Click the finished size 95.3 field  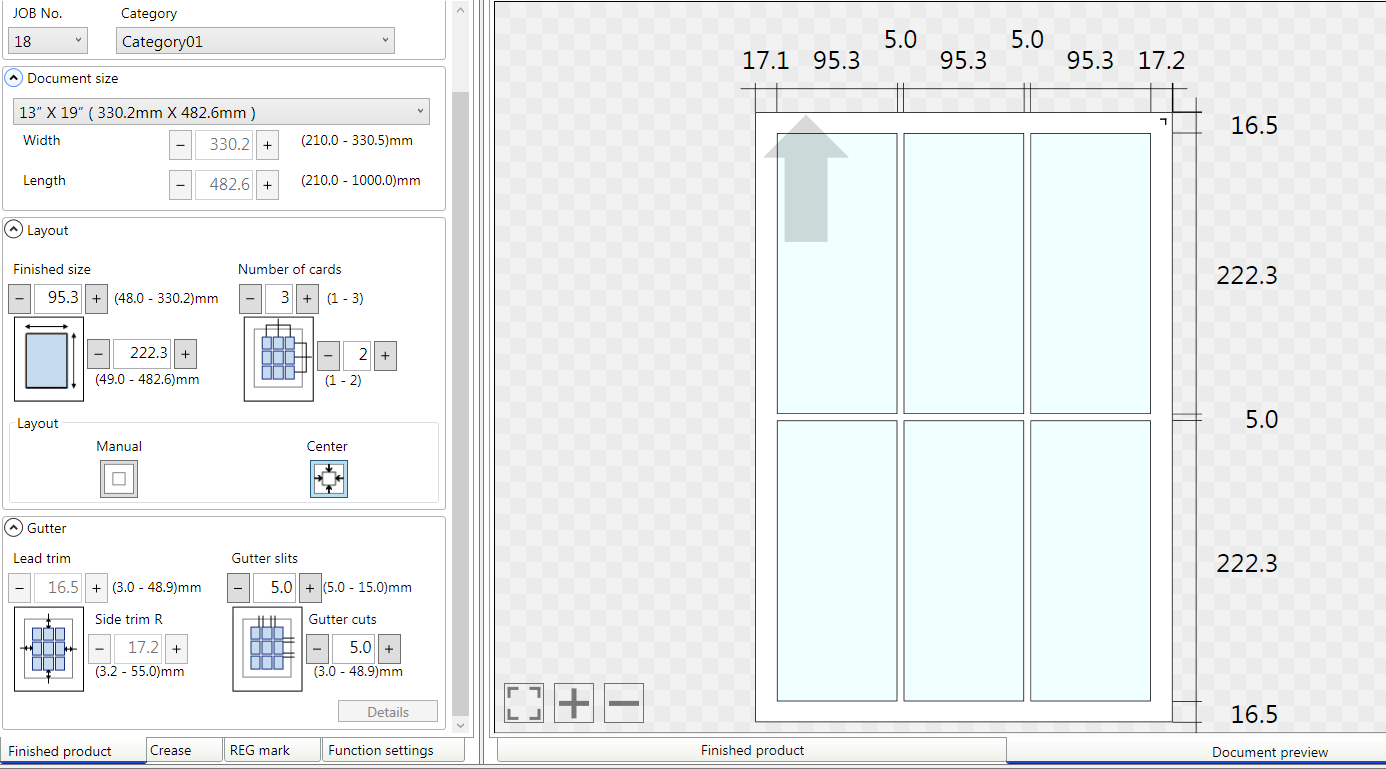(x=58, y=298)
